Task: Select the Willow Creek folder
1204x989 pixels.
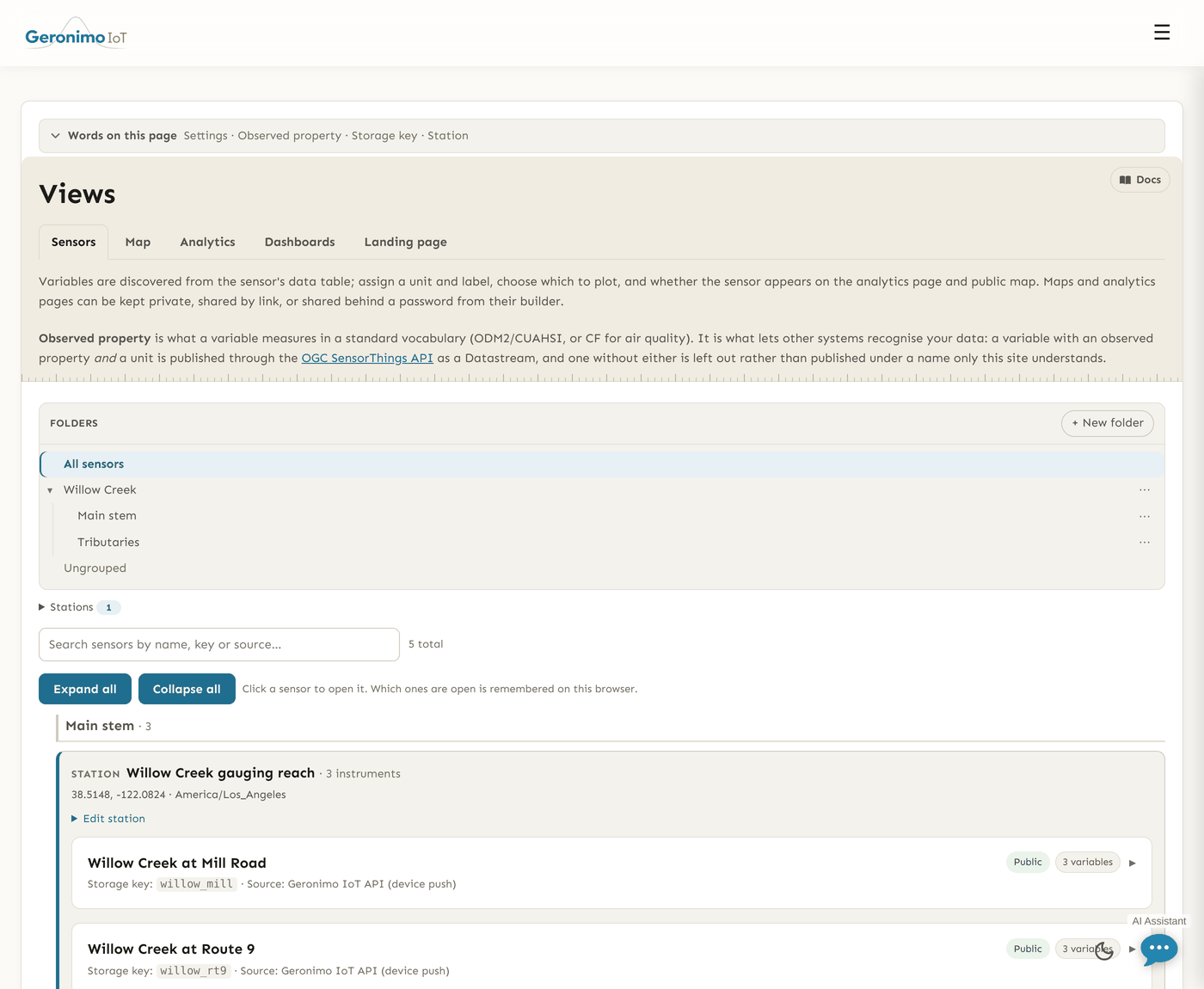Action: tap(100, 490)
